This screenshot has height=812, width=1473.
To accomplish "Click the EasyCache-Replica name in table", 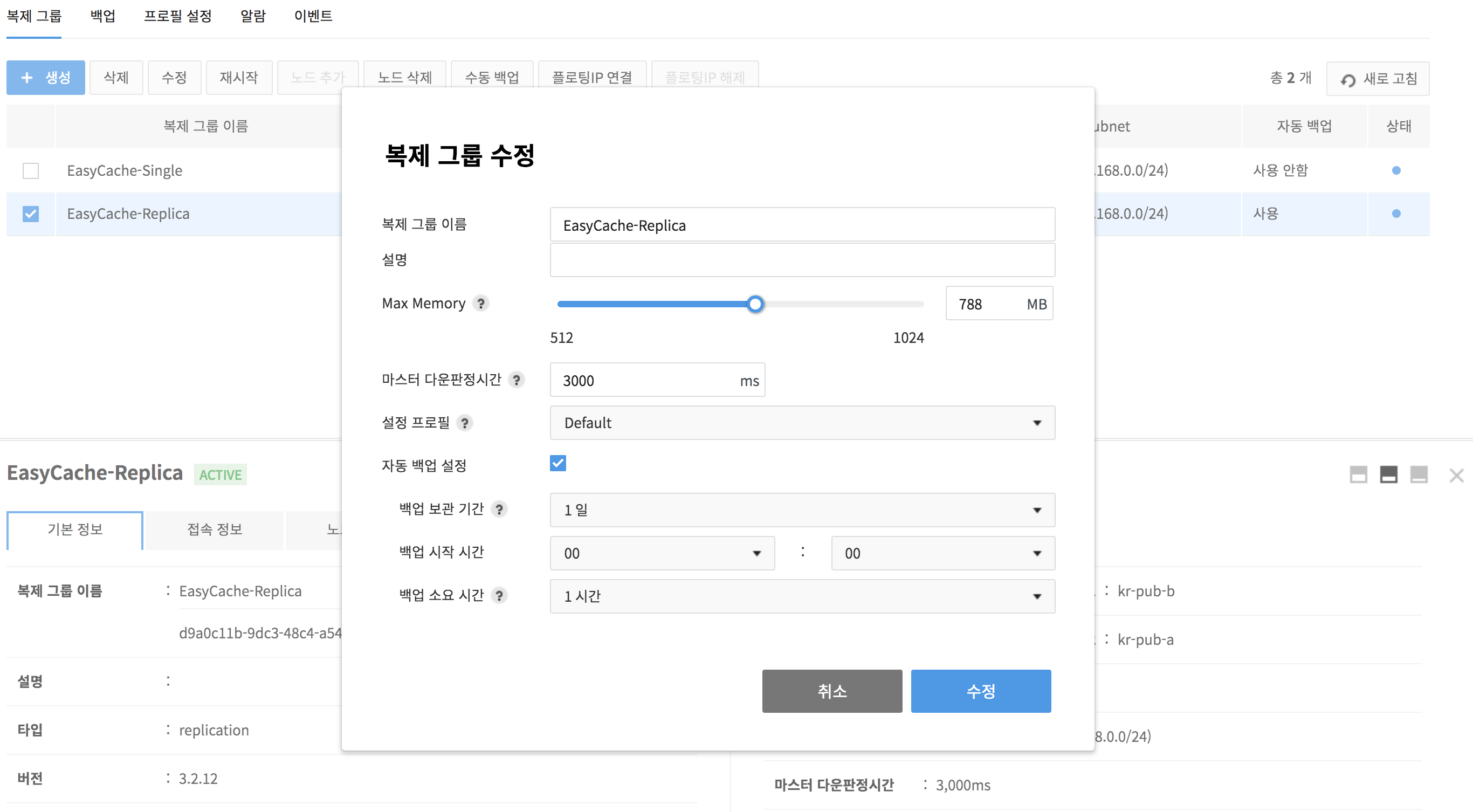I will pyautogui.click(x=128, y=214).
